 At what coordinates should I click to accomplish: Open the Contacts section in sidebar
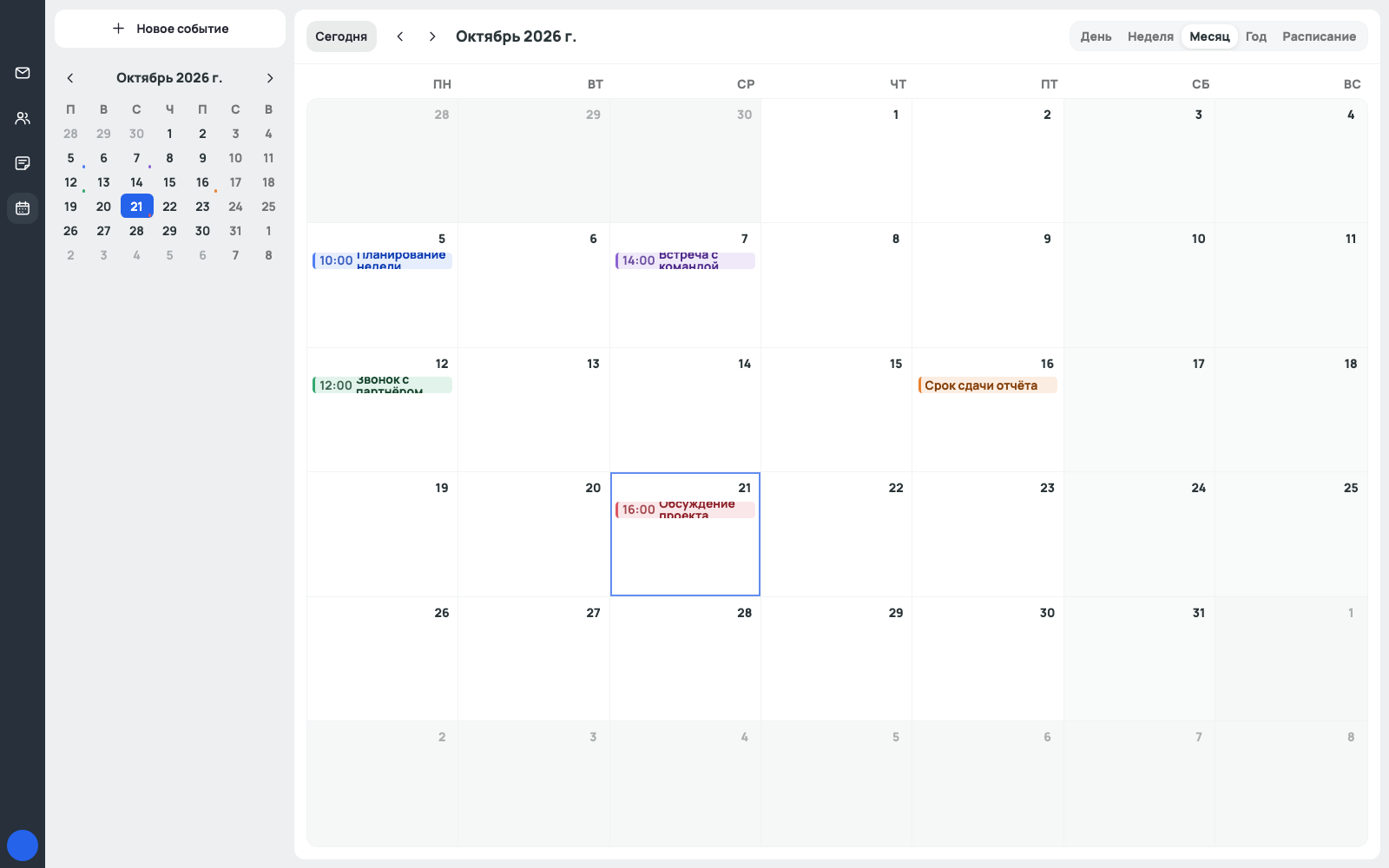tap(23, 118)
